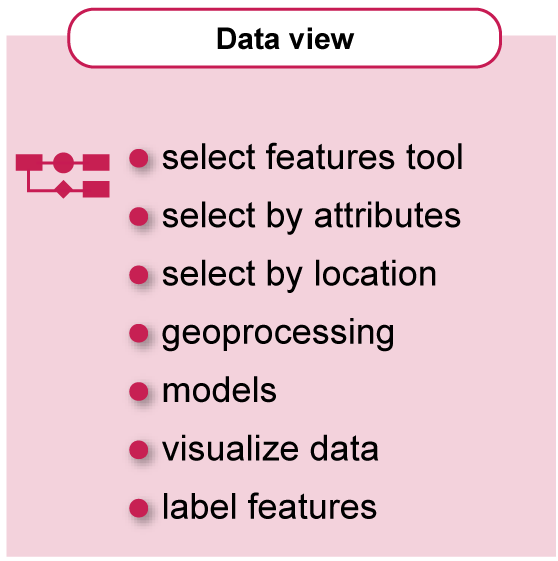Click the 'models' list entry
The height and width of the screenshot is (561, 558).
pyautogui.click(x=219, y=391)
